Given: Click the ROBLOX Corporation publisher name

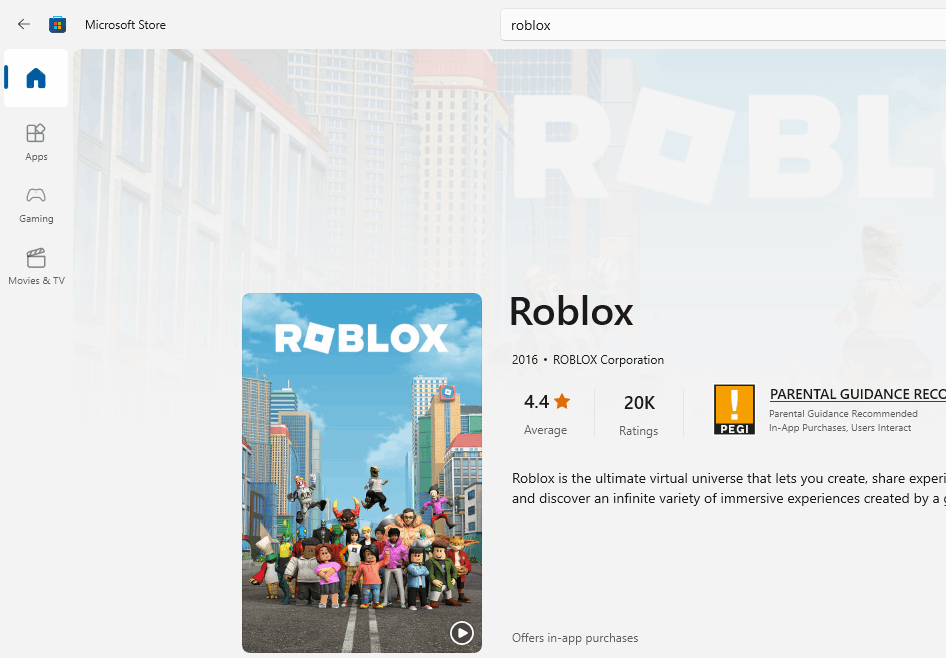Looking at the screenshot, I should [x=608, y=359].
